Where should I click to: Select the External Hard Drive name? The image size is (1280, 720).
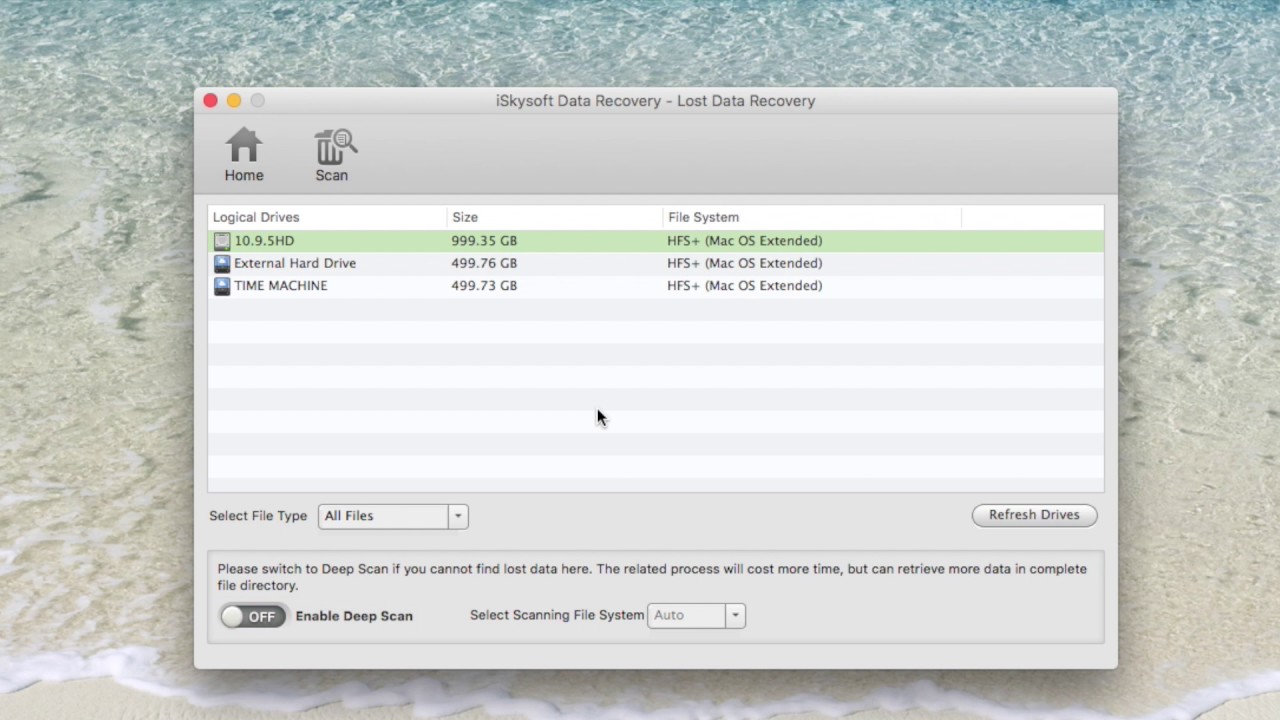coord(295,263)
